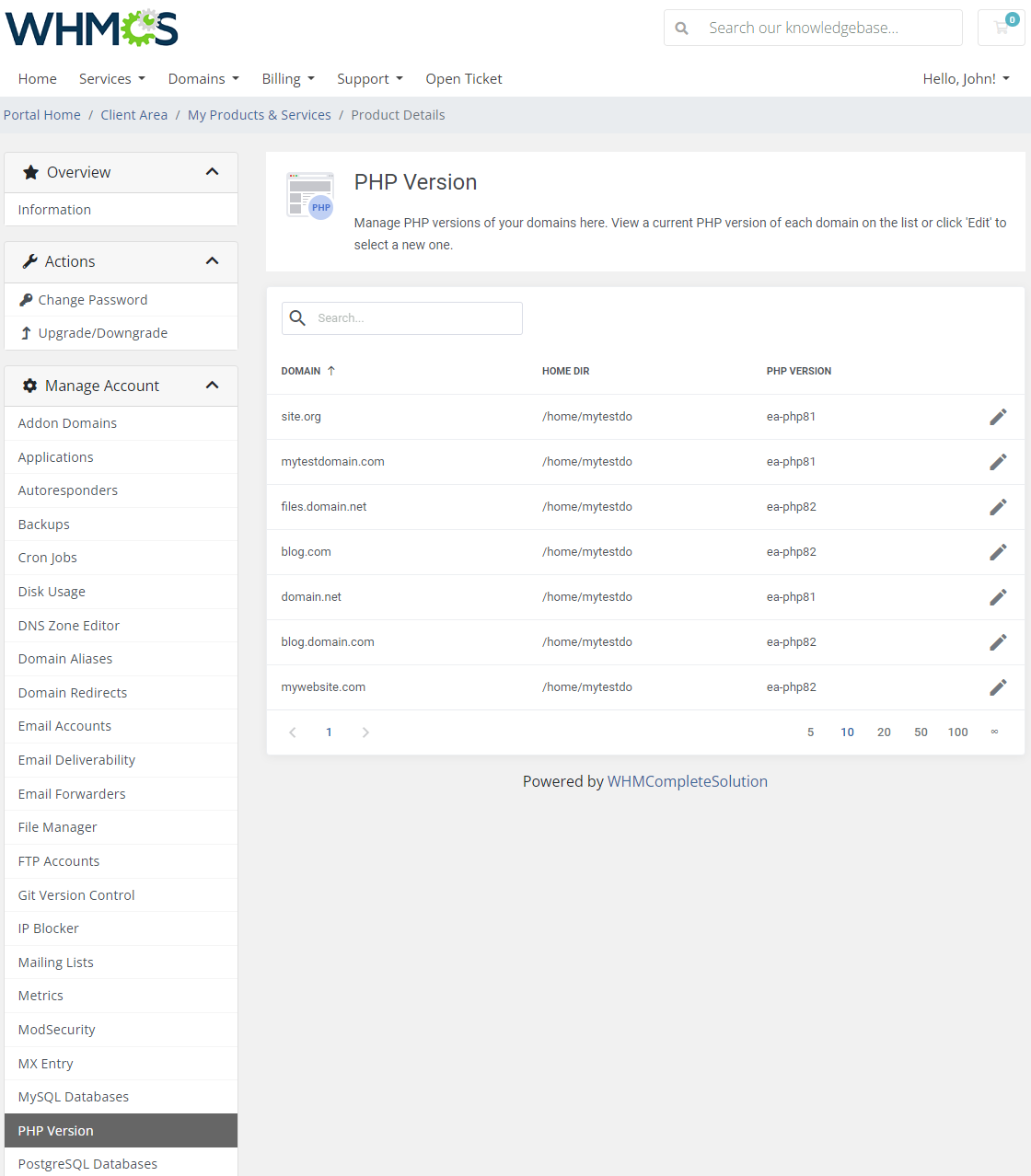The height and width of the screenshot is (1176, 1031).
Task: Collapse the Overview panel
Action: [x=213, y=172]
